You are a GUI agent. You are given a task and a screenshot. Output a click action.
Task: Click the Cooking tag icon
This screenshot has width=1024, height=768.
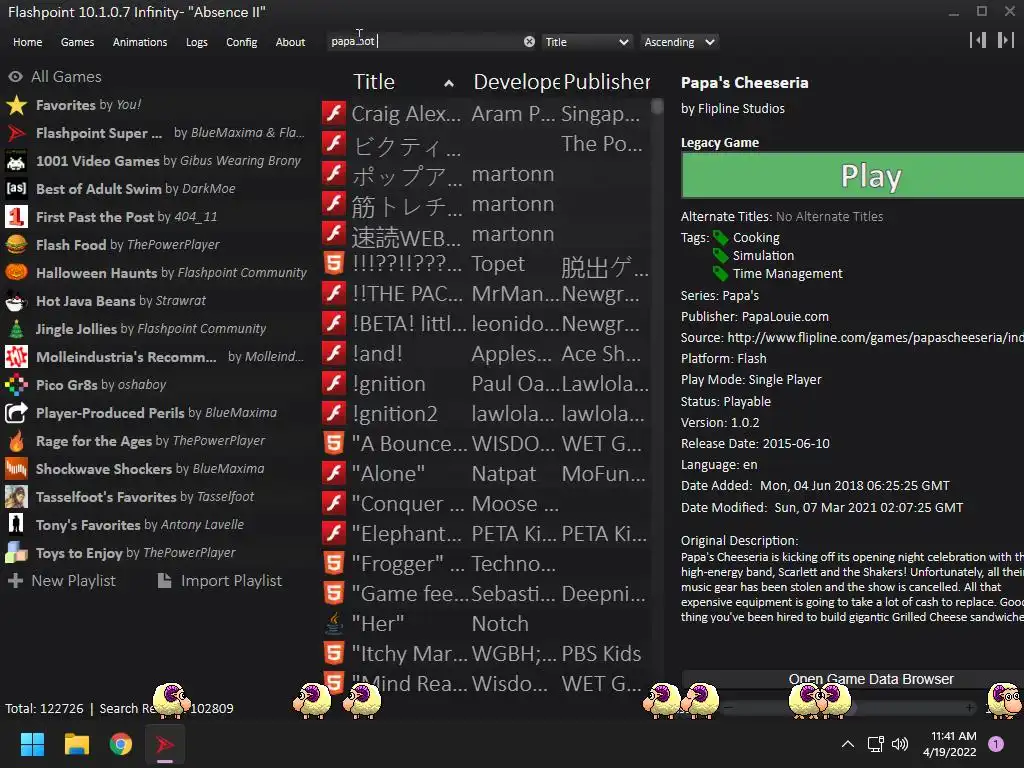point(720,238)
